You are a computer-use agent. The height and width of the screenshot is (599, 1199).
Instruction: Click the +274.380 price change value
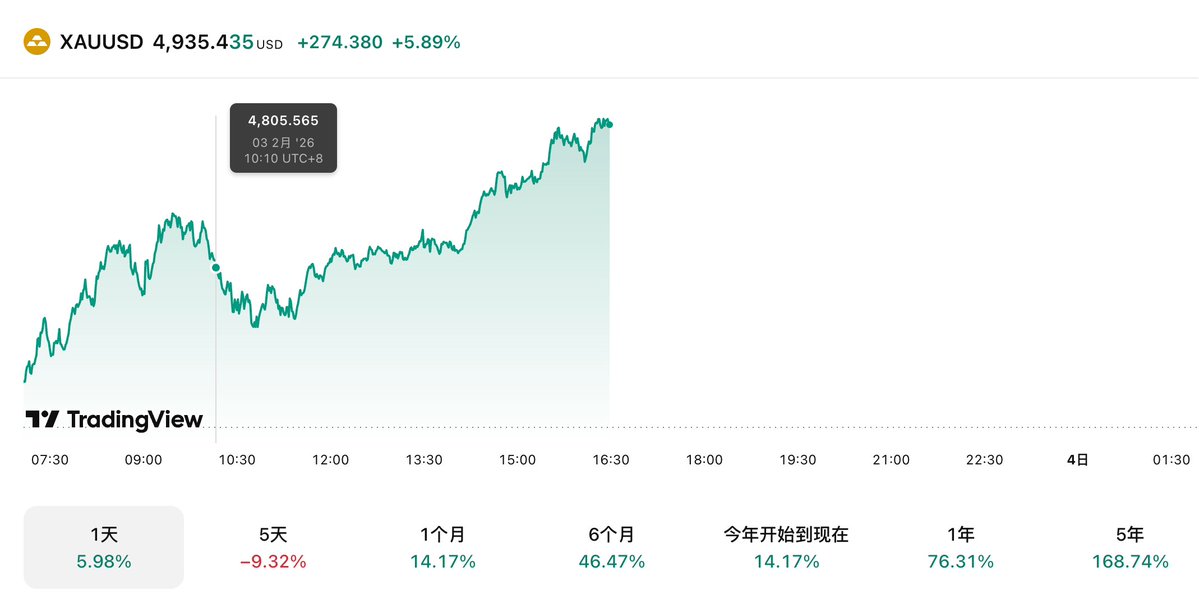[x=340, y=43]
